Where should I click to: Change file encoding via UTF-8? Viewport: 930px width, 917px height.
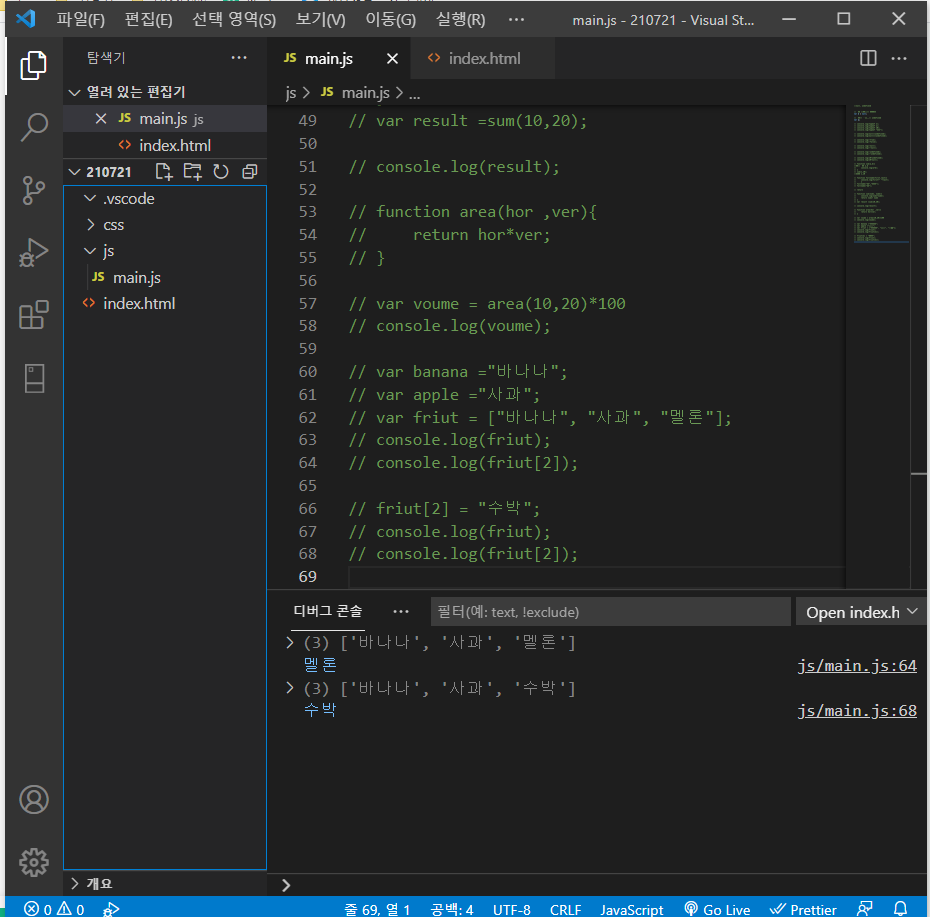click(511, 909)
